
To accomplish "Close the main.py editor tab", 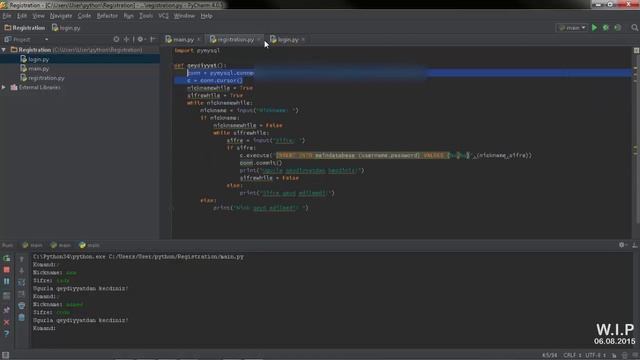I will [x=199, y=40].
